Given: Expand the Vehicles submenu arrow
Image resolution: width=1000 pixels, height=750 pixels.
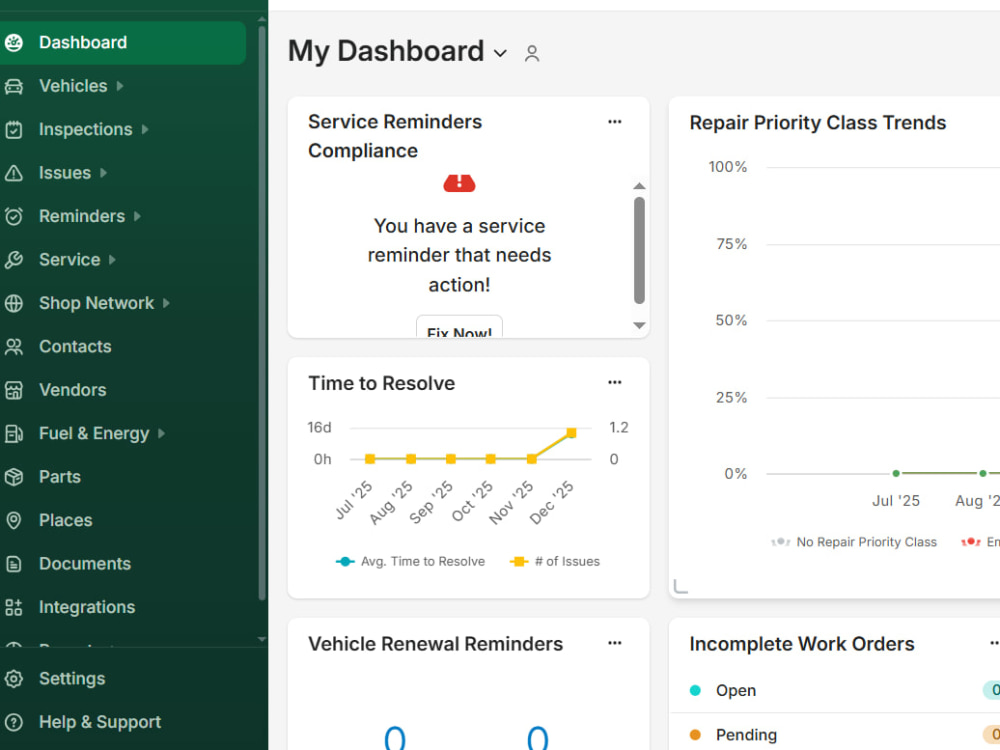Looking at the screenshot, I should pos(120,85).
